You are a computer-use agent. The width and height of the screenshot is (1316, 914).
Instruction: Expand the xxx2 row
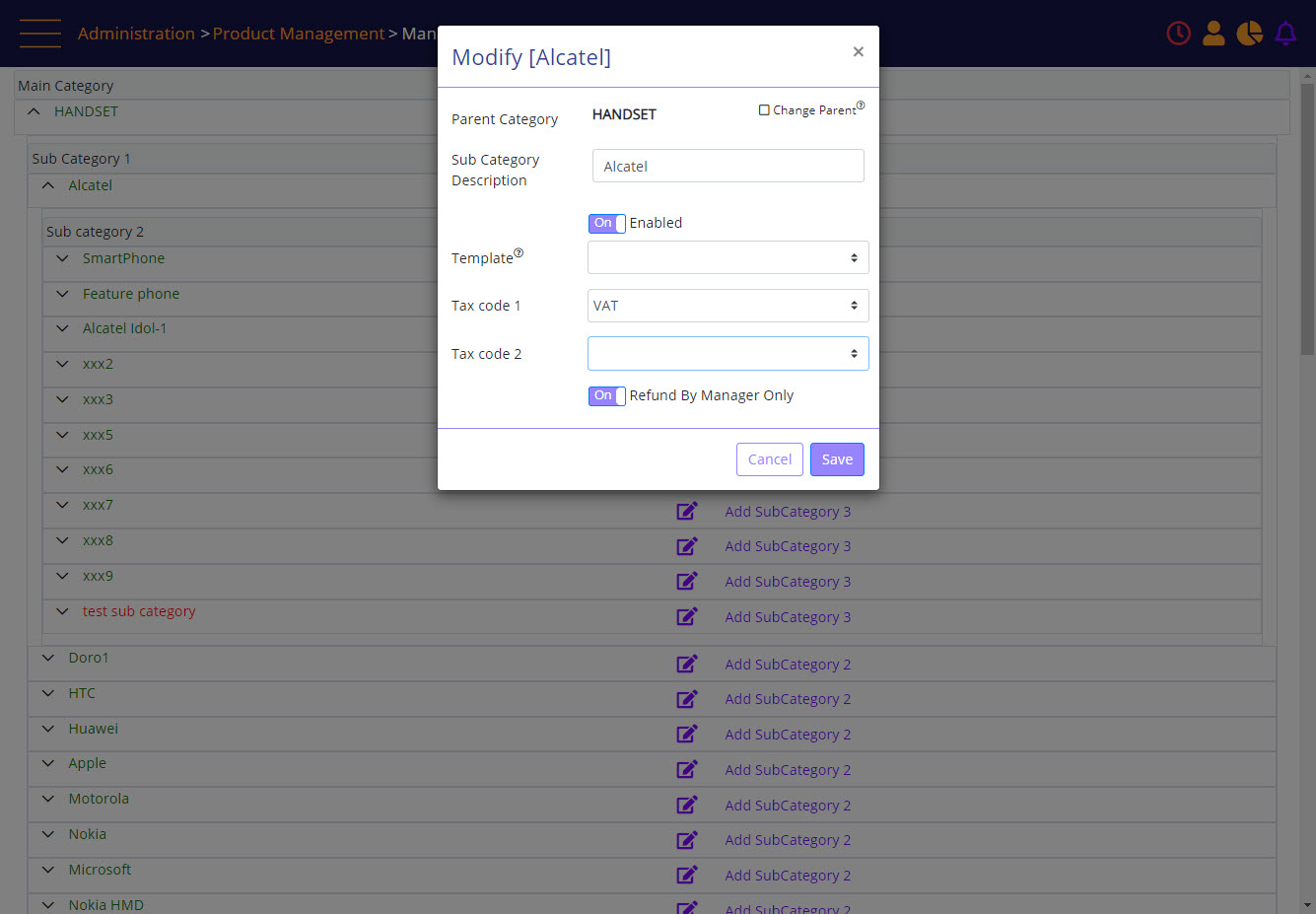pyautogui.click(x=62, y=364)
